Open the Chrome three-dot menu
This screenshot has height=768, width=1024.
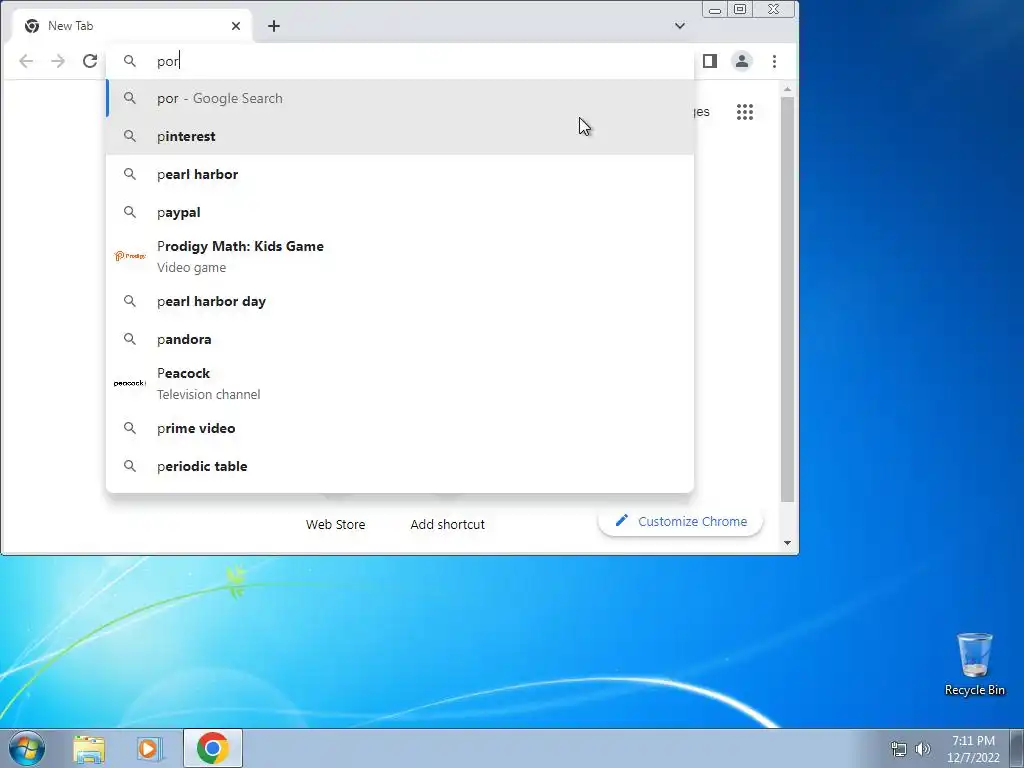pos(775,61)
